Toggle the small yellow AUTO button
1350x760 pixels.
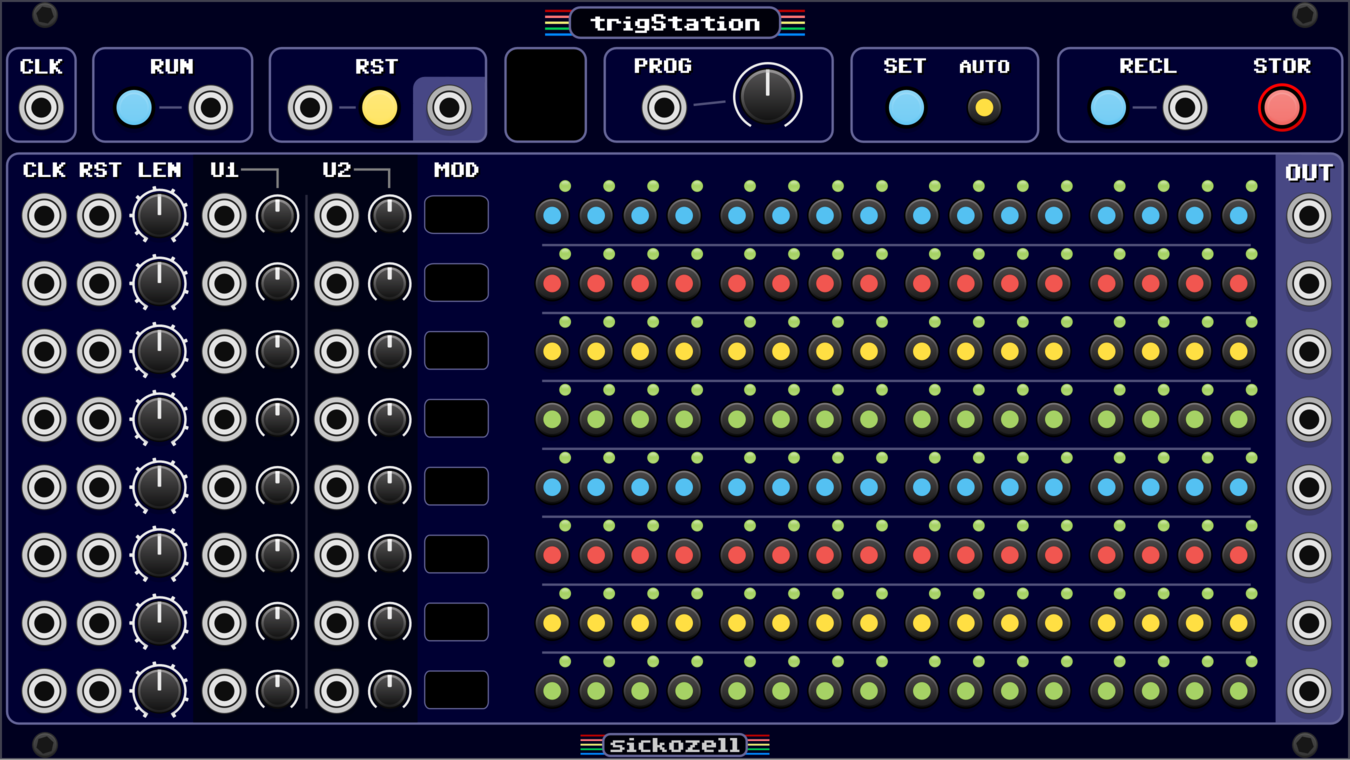click(984, 107)
